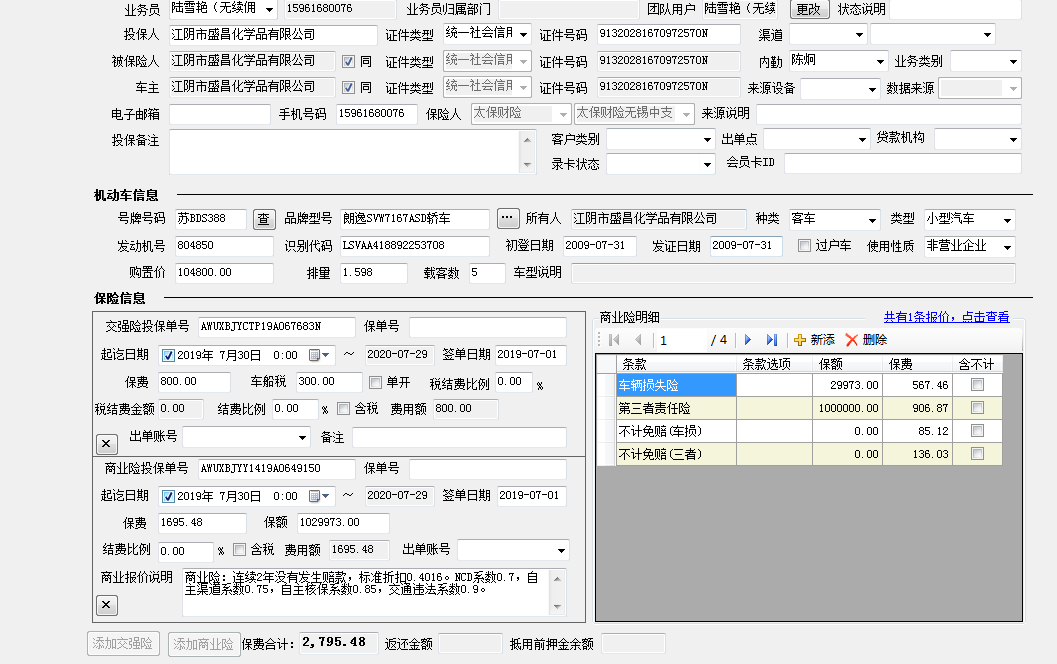Open 交强险 出单账号 dropdown

302,437
